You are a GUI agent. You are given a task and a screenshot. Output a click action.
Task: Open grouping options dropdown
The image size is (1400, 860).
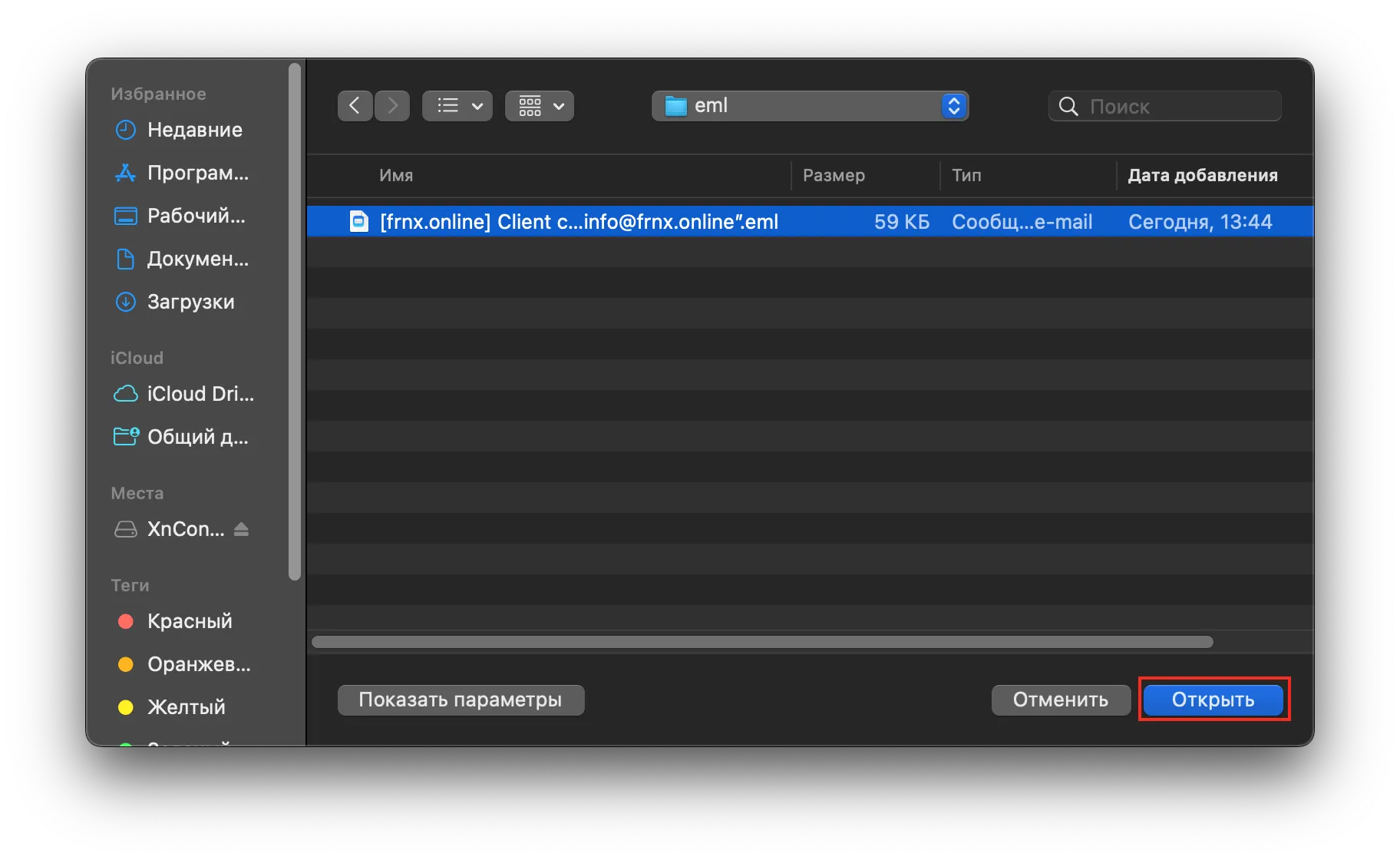click(x=540, y=106)
